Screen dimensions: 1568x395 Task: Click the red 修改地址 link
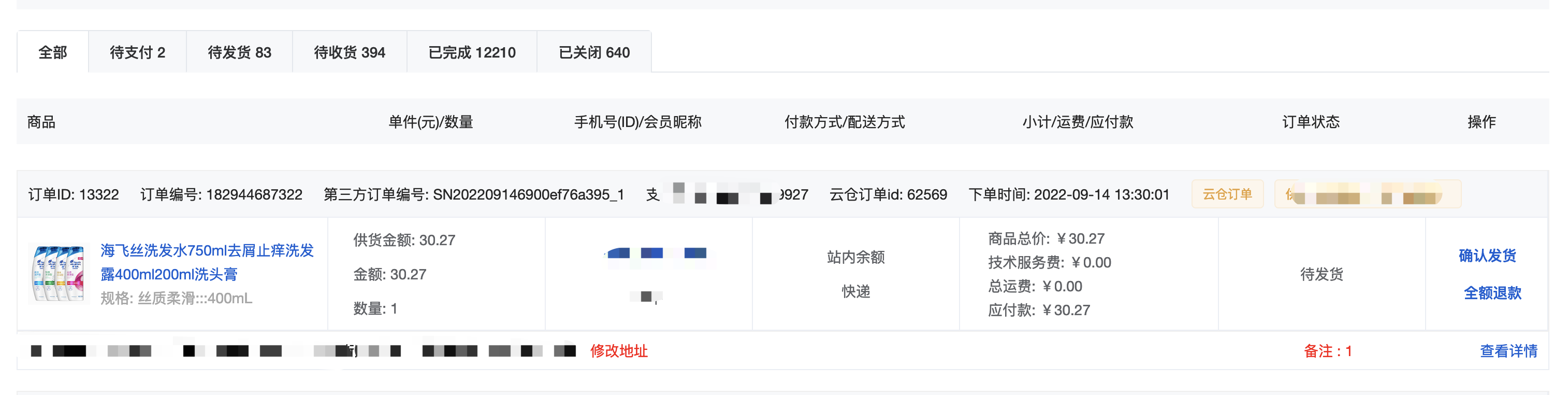[x=618, y=351]
